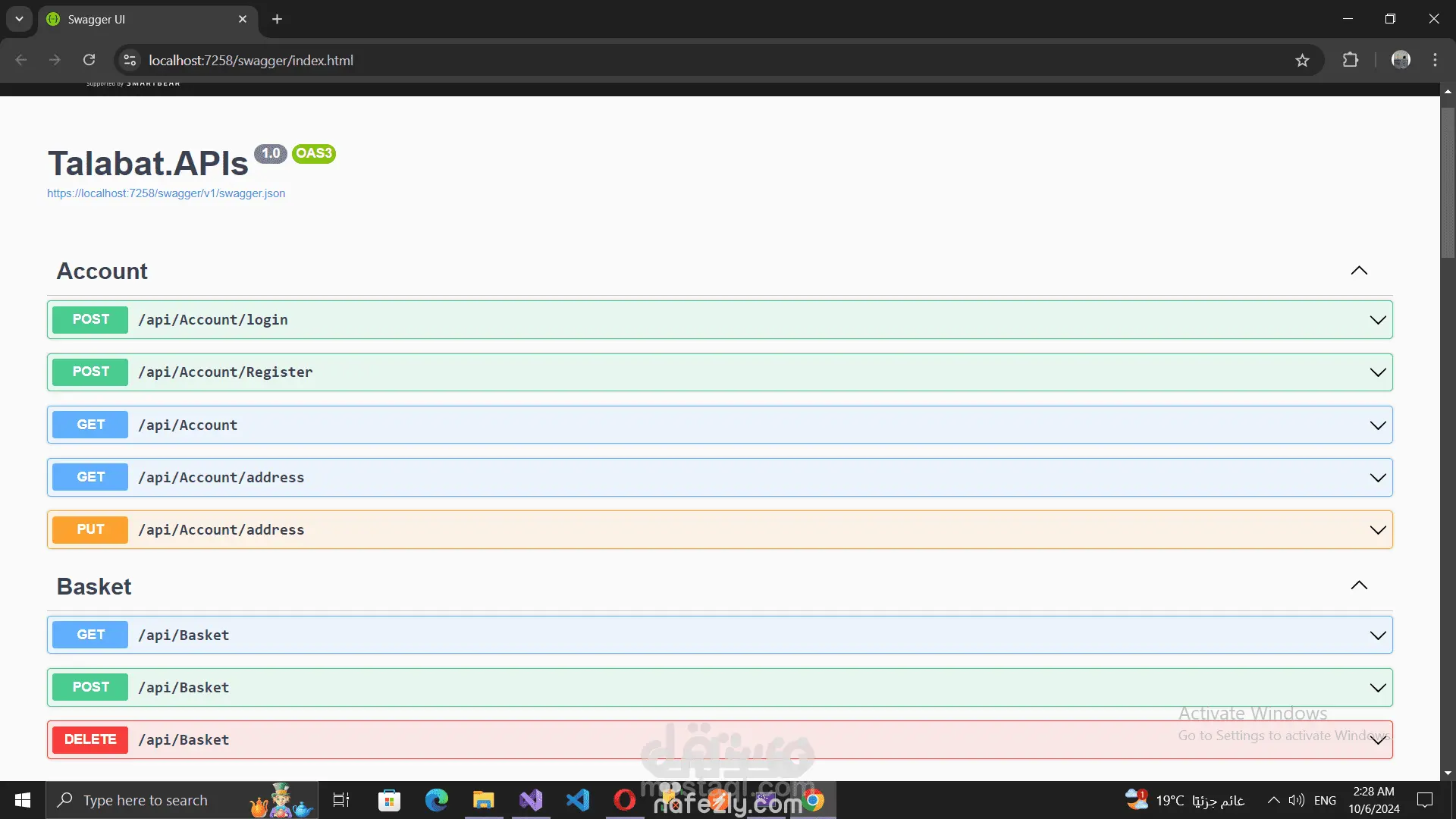Collapse the Account section

(x=1359, y=271)
